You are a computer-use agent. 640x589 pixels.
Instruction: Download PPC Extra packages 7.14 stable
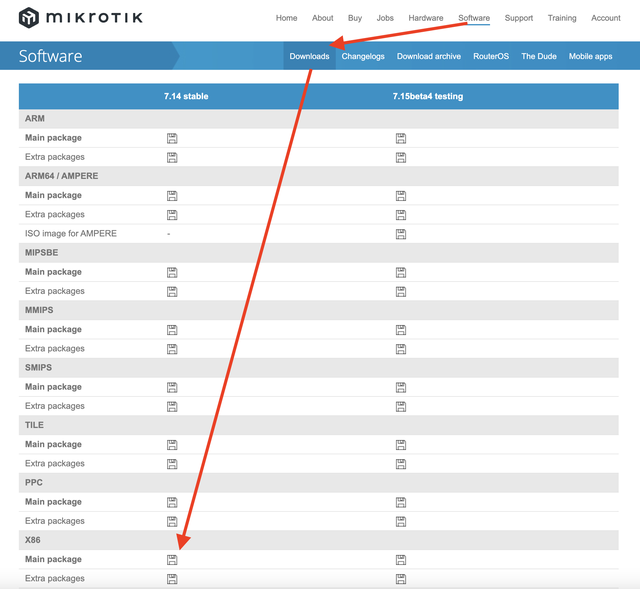[x=172, y=522]
